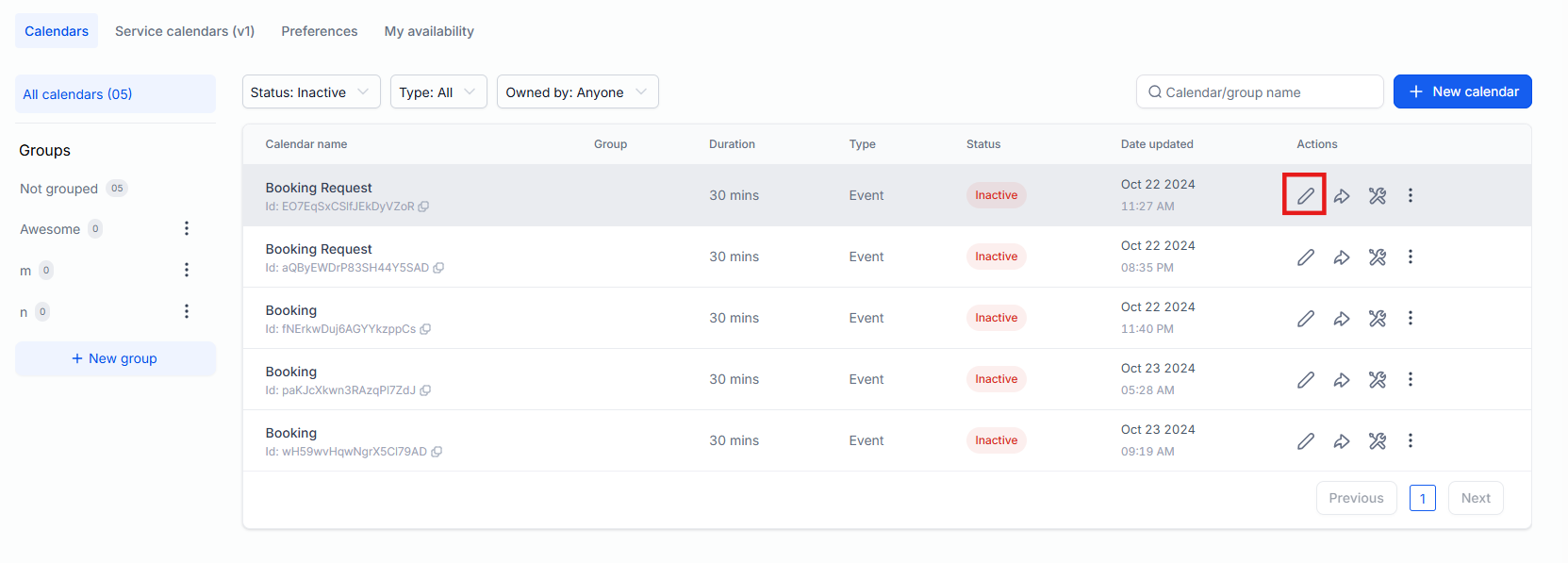Create a new group with New group button
The image size is (1568, 563).
[x=115, y=358]
